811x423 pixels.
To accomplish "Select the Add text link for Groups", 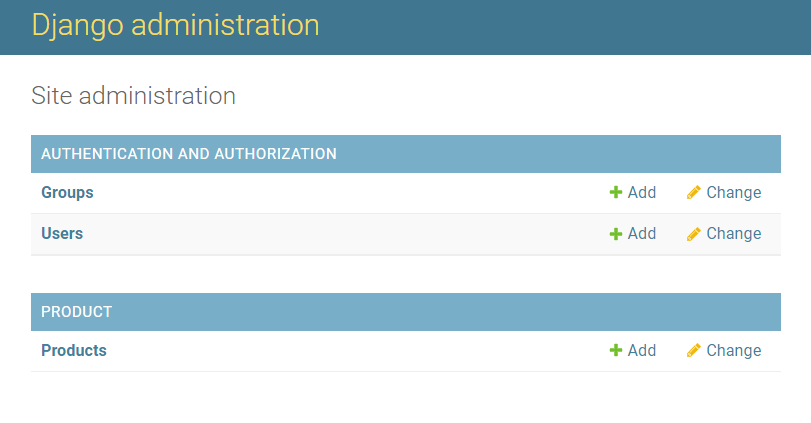I will (642, 192).
